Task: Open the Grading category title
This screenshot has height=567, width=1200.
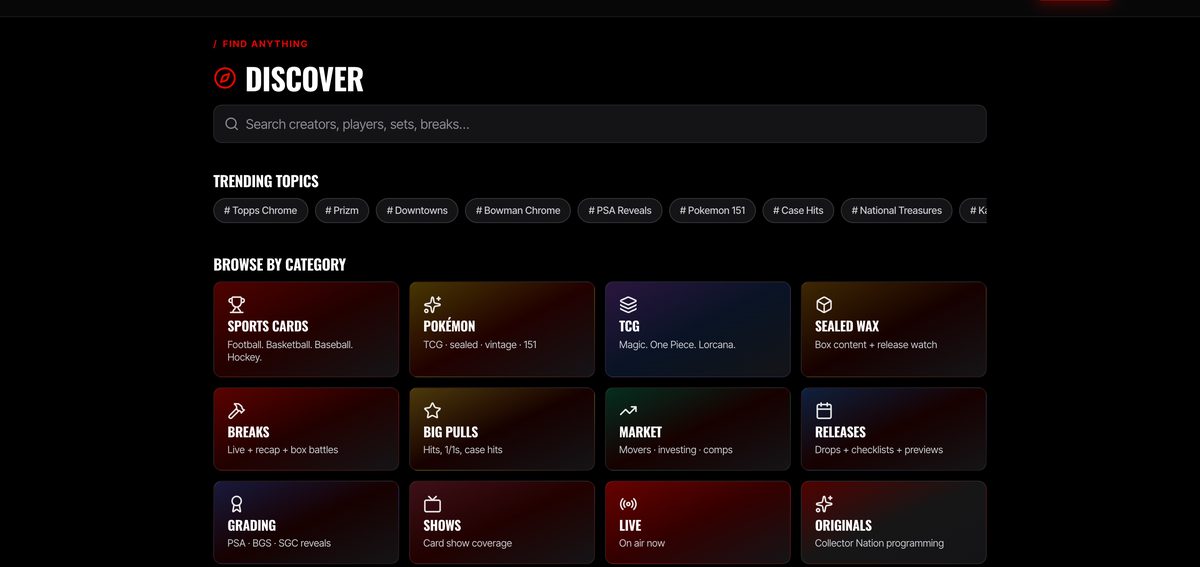Action: 252,525
